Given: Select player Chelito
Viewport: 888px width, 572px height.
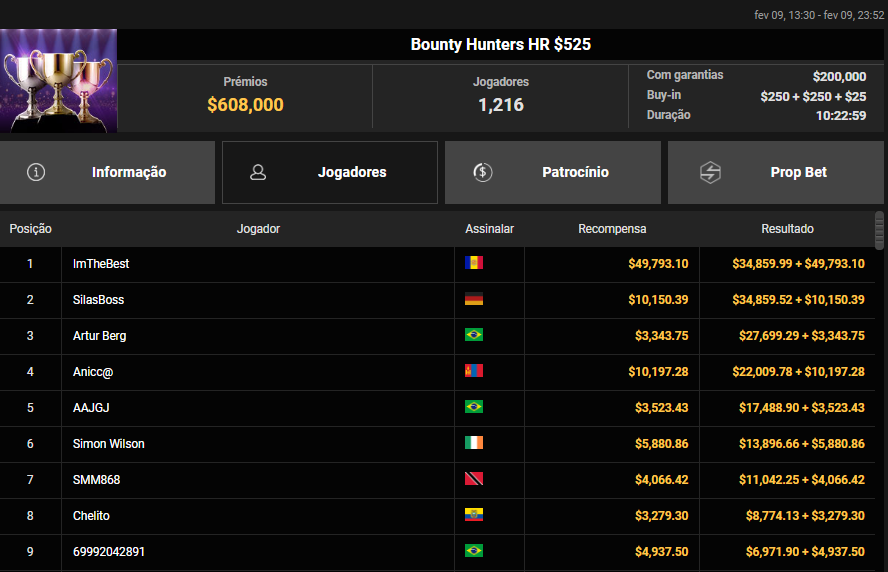Looking at the screenshot, I should 91,516.
